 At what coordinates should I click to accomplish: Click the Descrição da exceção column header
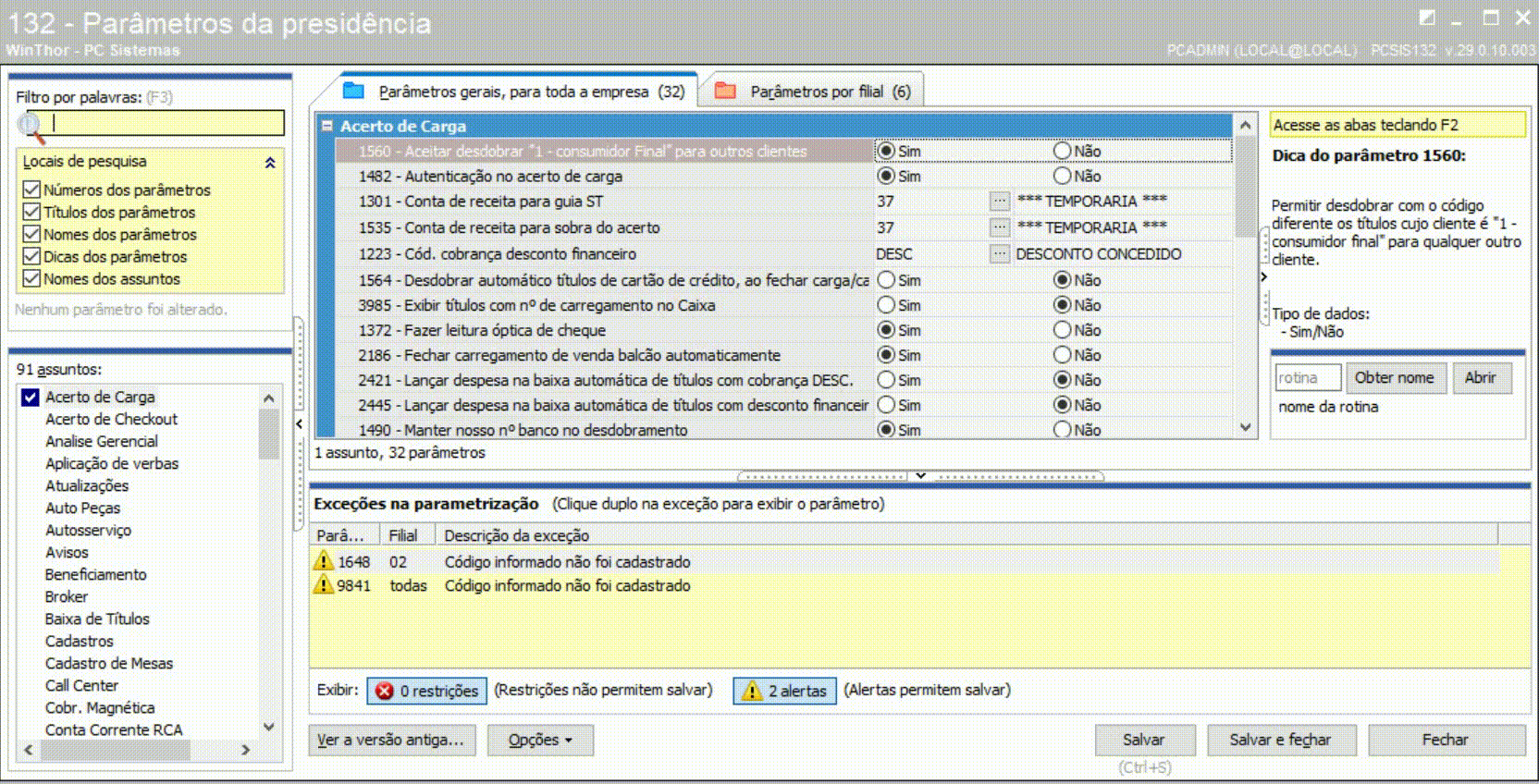point(967,535)
